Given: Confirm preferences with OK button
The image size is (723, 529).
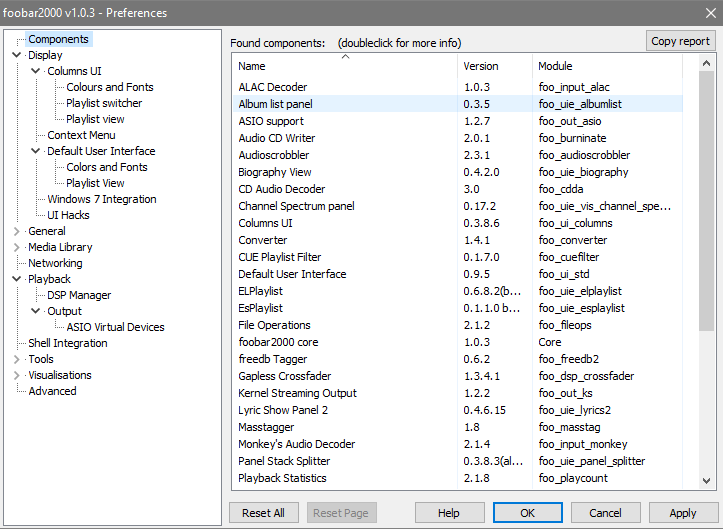Looking at the screenshot, I should (x=527, y=513).
